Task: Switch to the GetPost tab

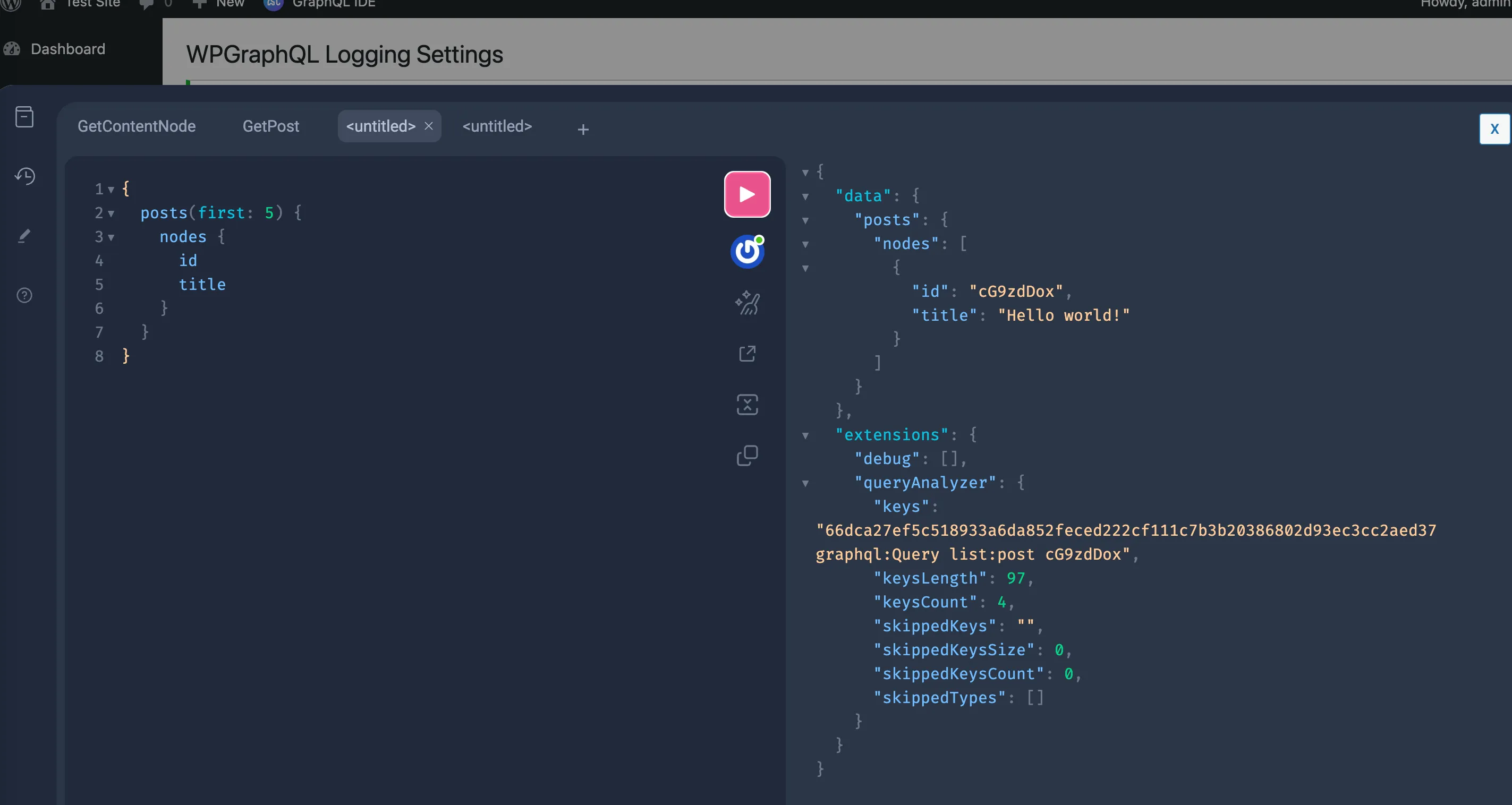Action: (x=270, y=126)
